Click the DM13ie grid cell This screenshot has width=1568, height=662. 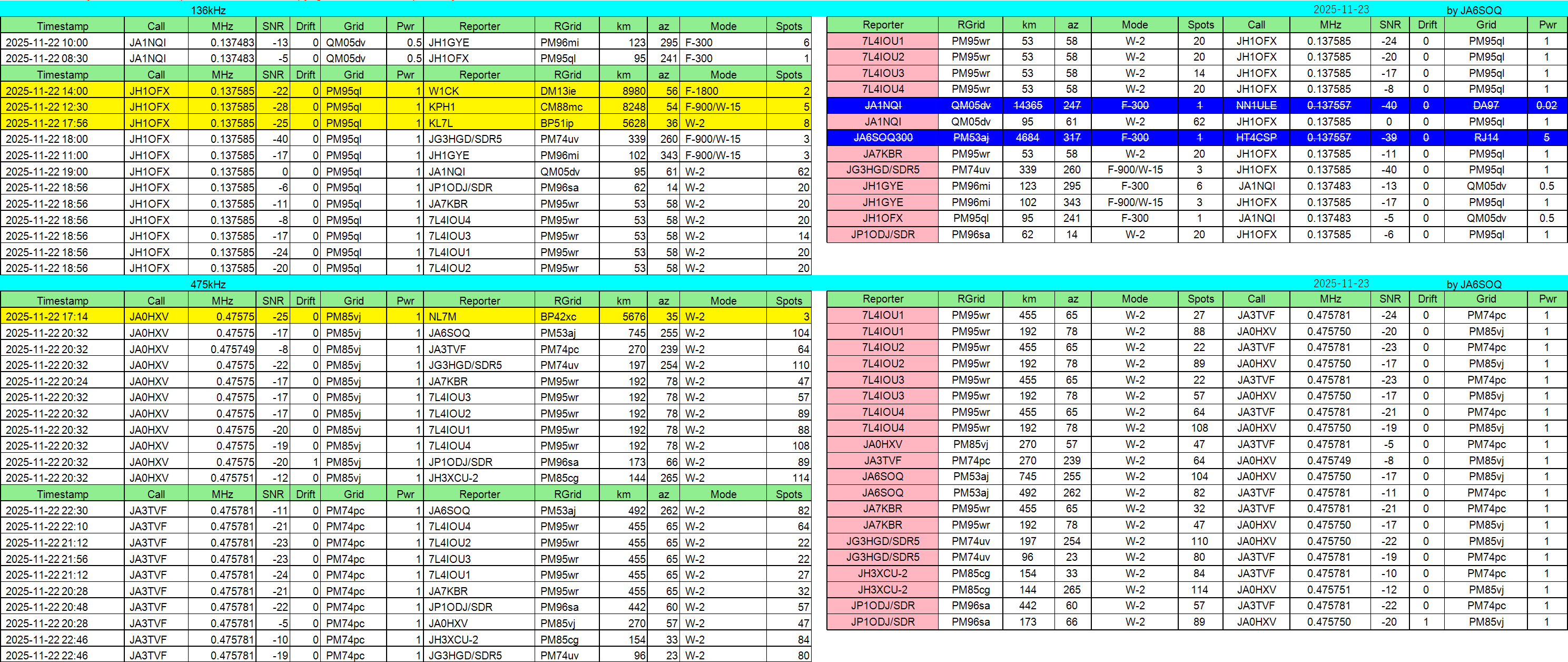[567, 91]
